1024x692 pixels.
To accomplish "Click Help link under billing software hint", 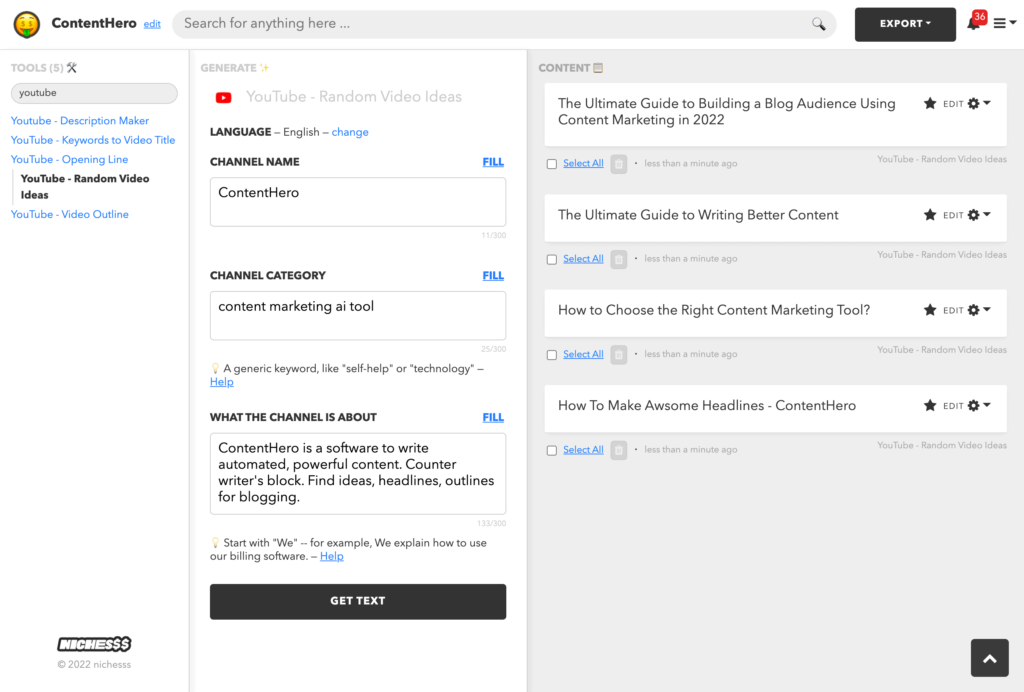I will pyautogui.click(x=332, y=556).
